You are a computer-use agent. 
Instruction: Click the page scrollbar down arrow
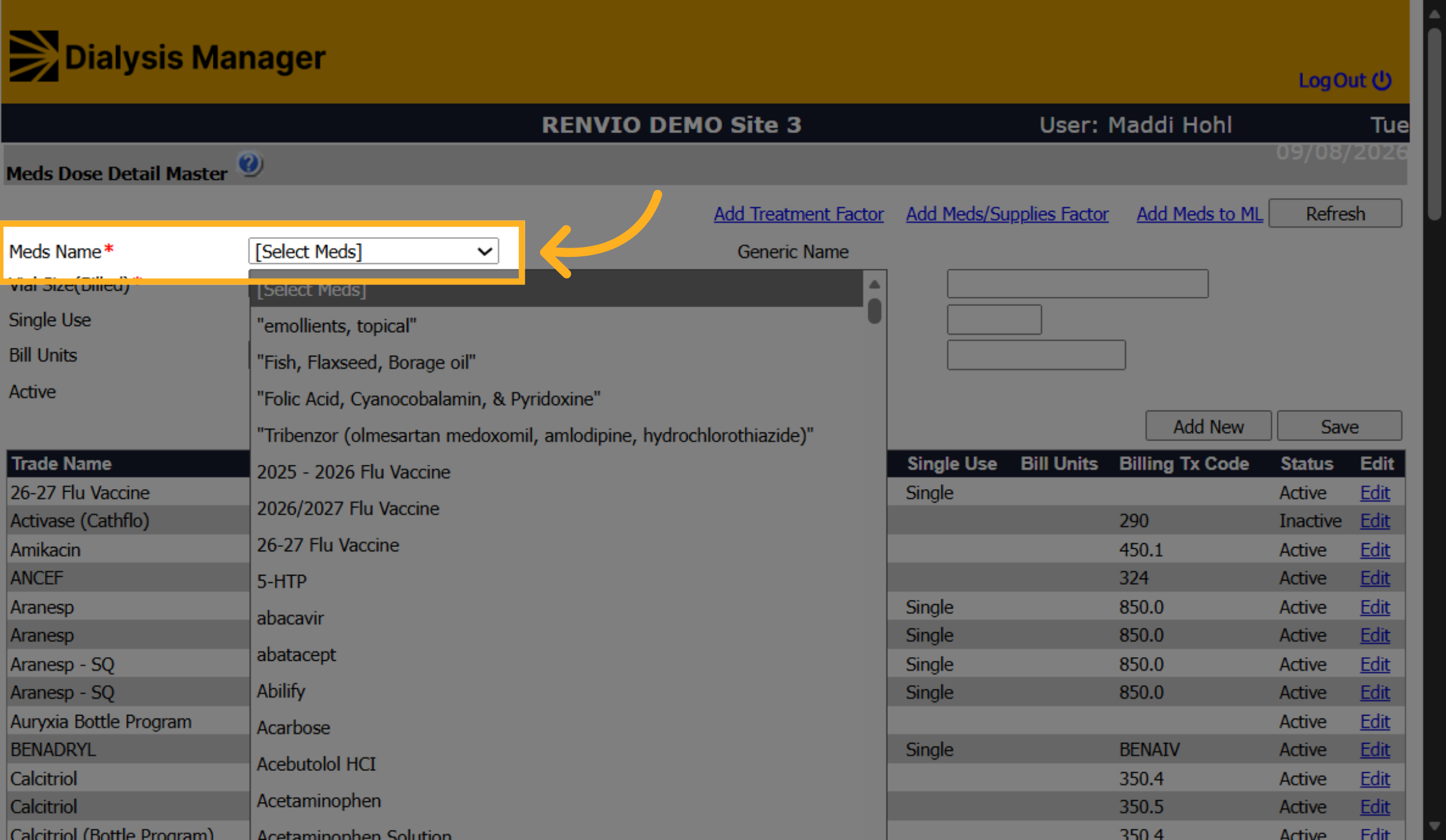coord(1435,826)
